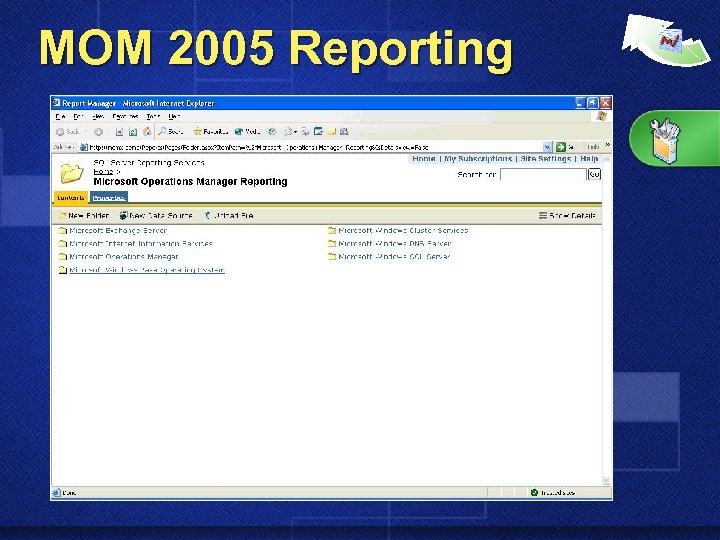Image resolution: width=720 pixels, height=540 pixels.
Task: Click the page icon inside the address bar
Action: (84, 147)
